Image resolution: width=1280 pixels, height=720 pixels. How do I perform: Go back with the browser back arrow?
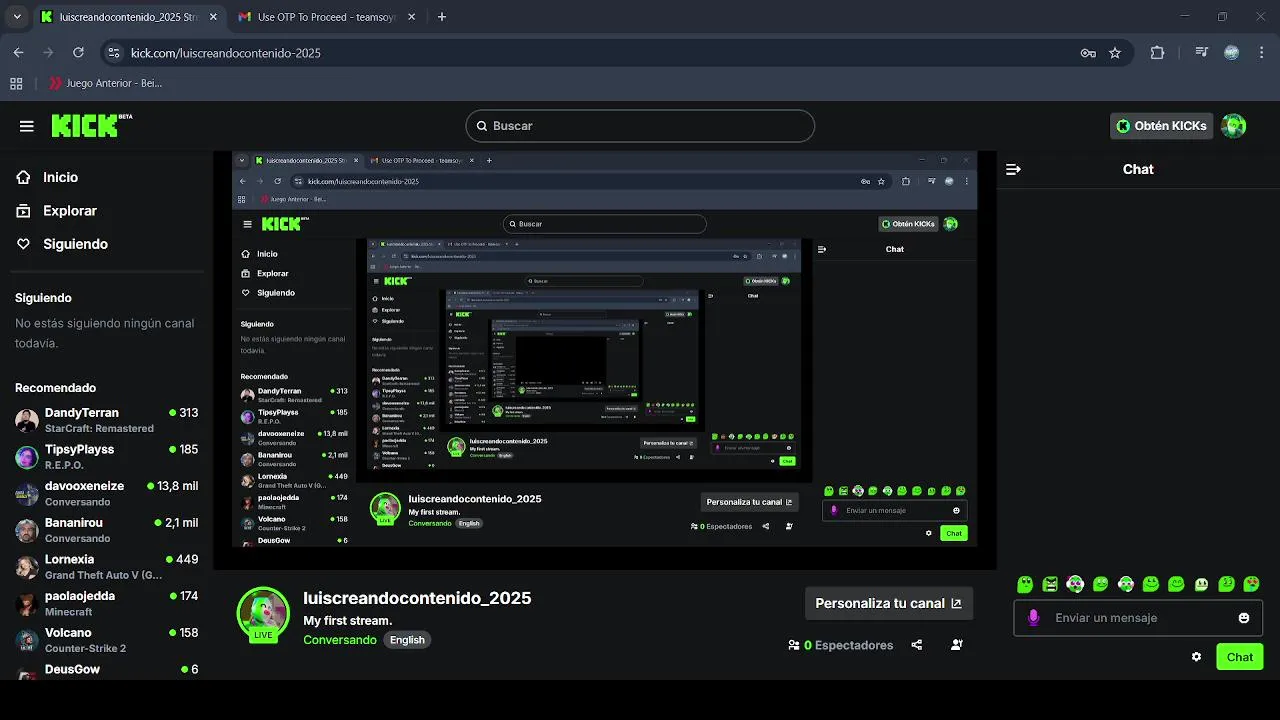click(18, 53)
